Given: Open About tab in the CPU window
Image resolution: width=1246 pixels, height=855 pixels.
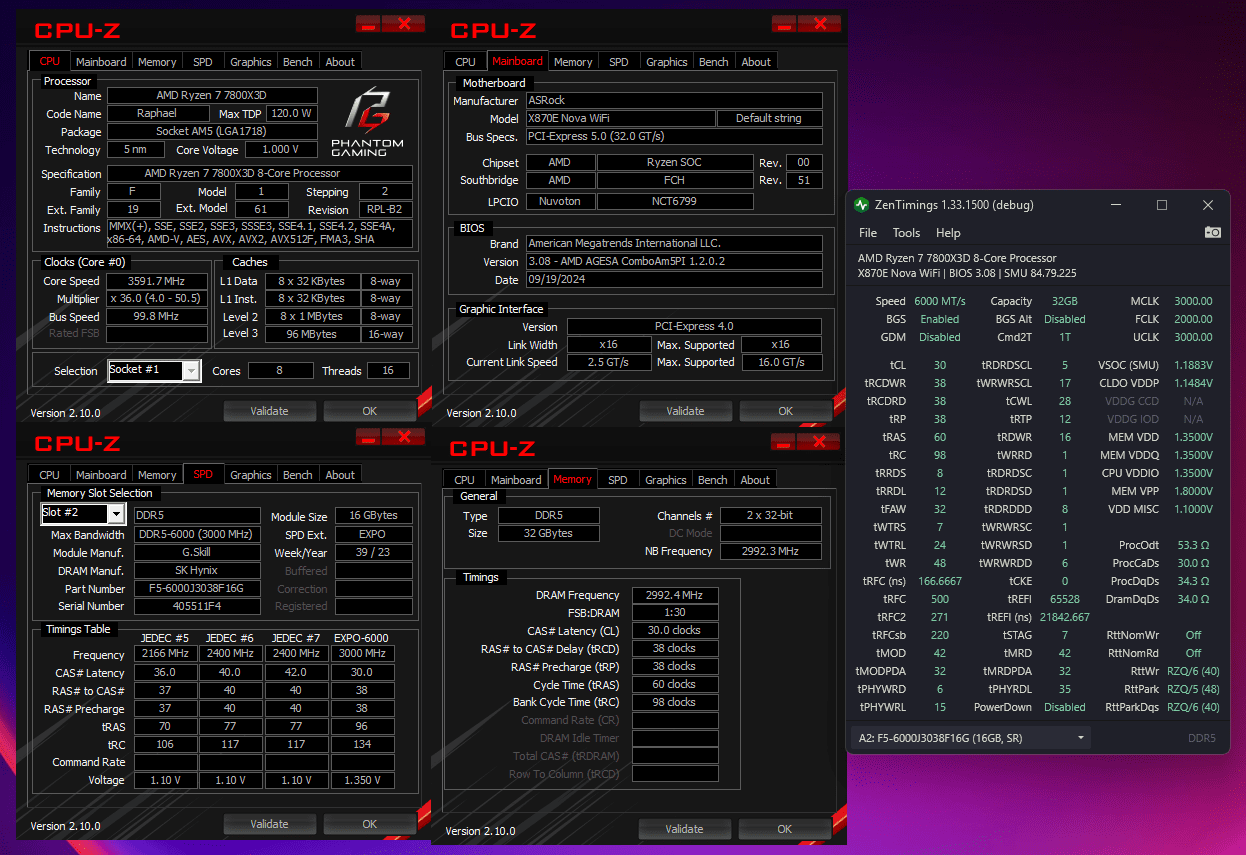Looking at the screenshot, I should tap(340, 62).
